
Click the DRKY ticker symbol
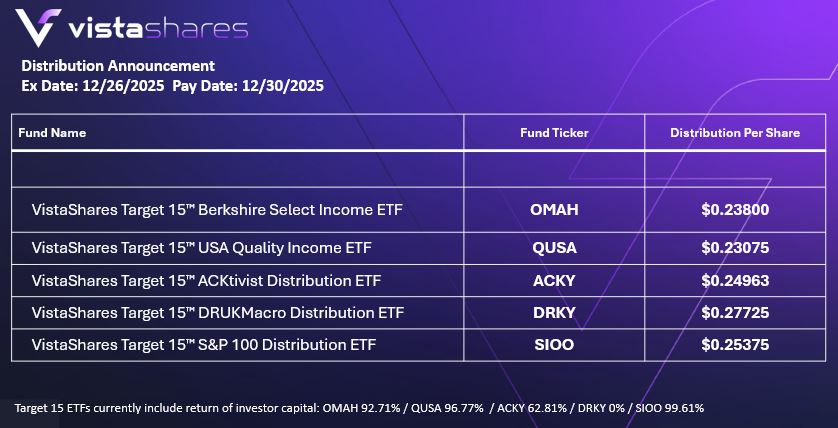pos(555,313)
